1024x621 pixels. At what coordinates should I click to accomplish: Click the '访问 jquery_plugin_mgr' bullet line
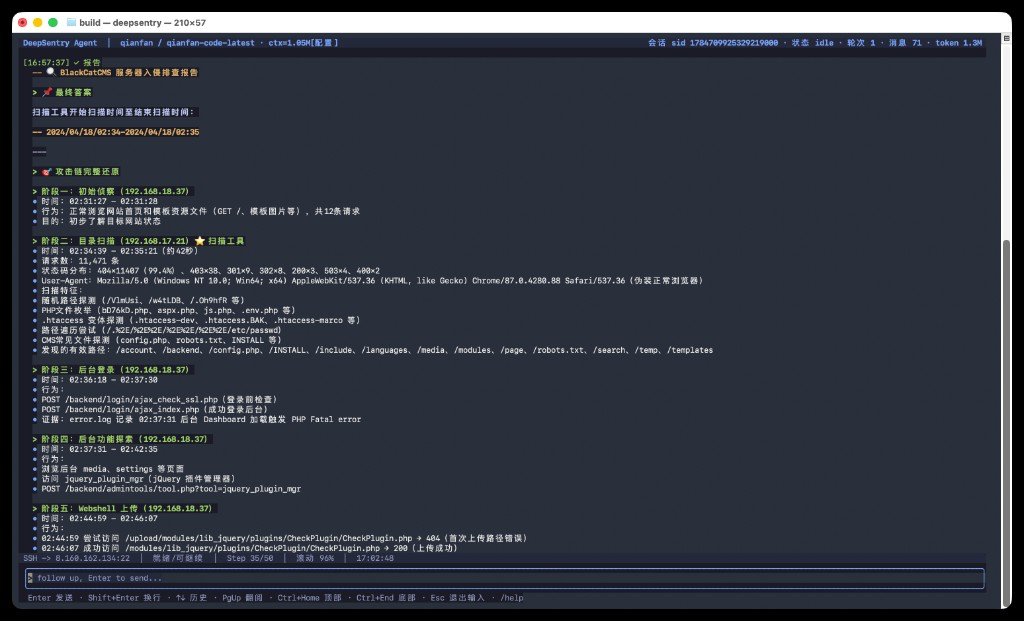138,479
